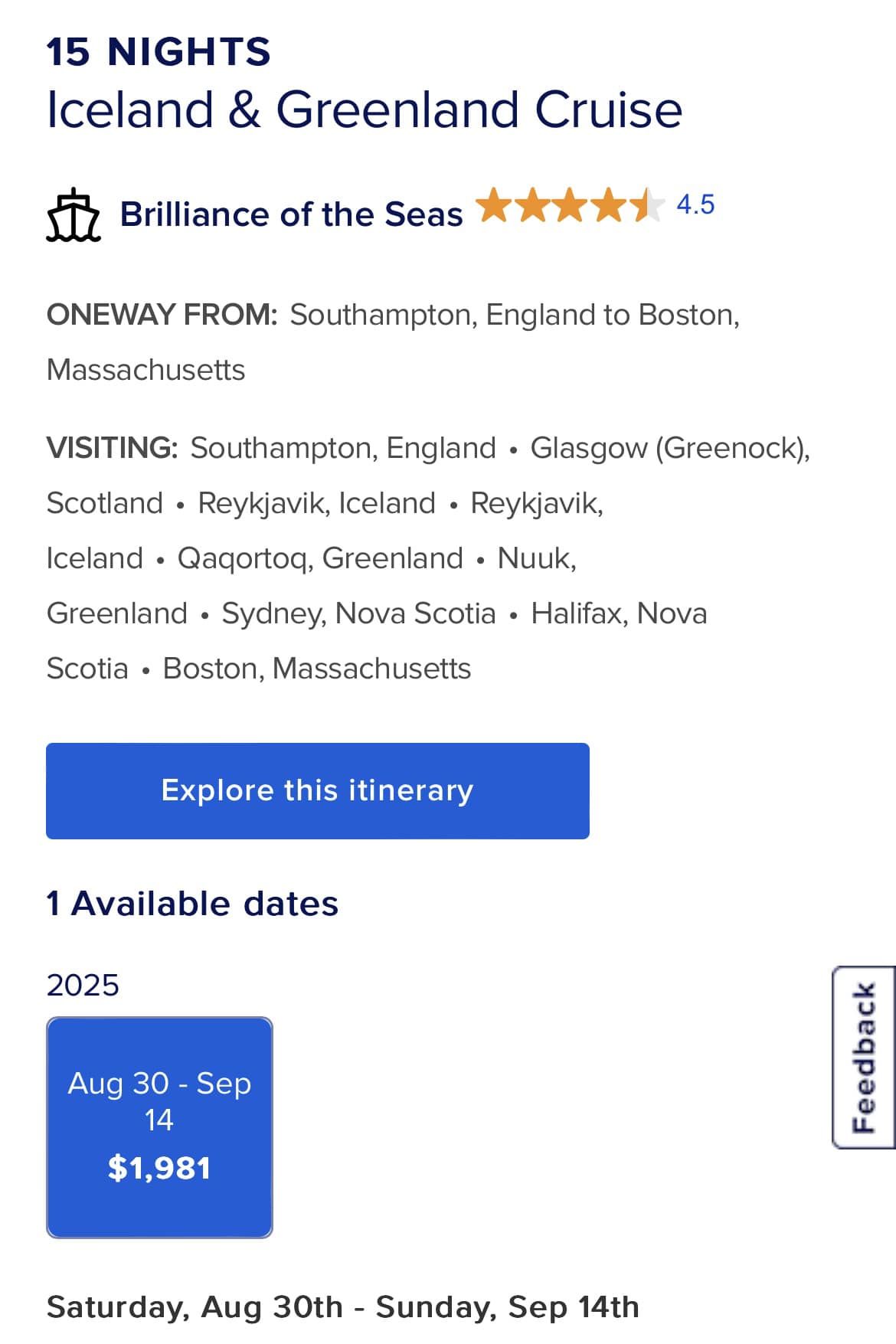
Task: Select the Aug 30 - Sep 14 date tile
Action: (x=159, y=1127)
